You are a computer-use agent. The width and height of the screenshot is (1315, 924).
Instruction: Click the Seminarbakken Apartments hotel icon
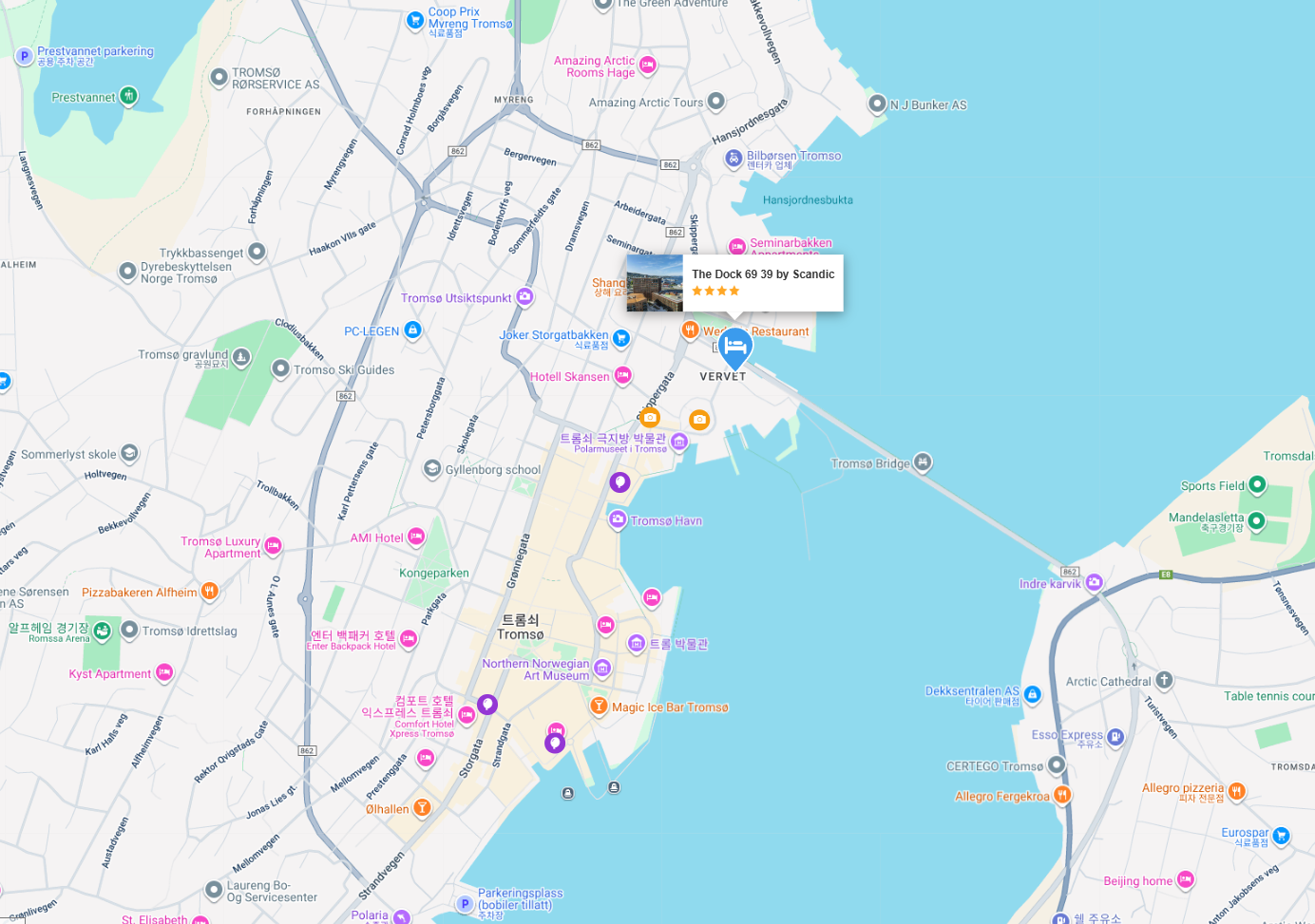737,247
